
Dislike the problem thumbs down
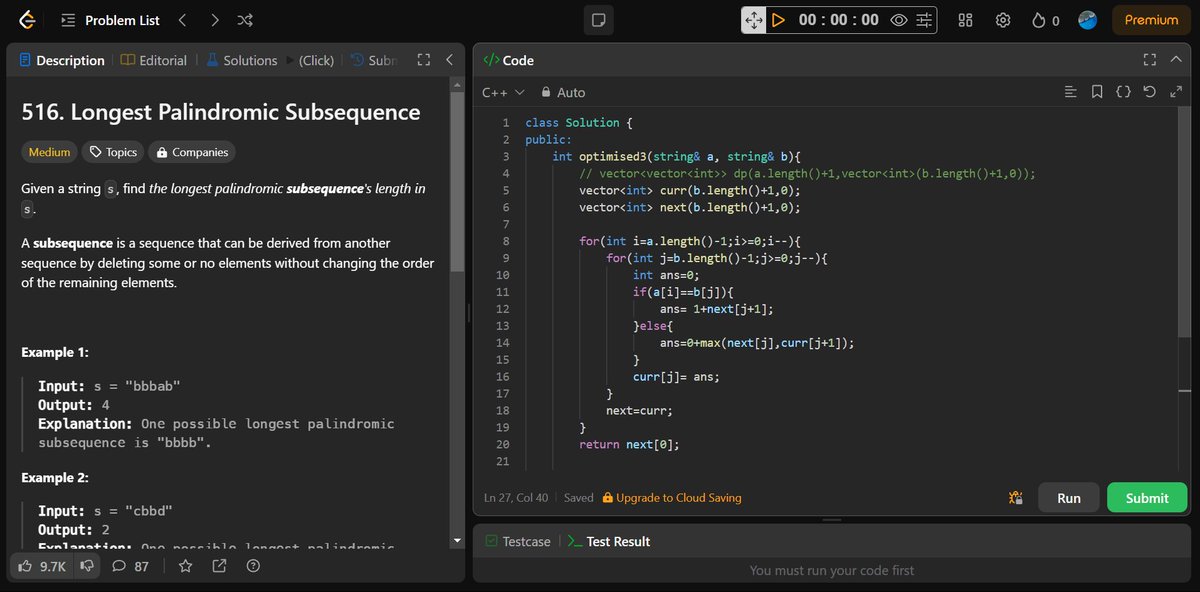(87, 566)
